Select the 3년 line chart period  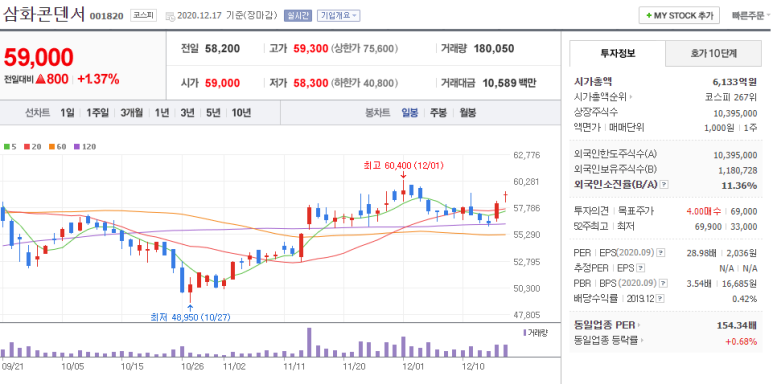pyautogui.click(x=187, y=113)
